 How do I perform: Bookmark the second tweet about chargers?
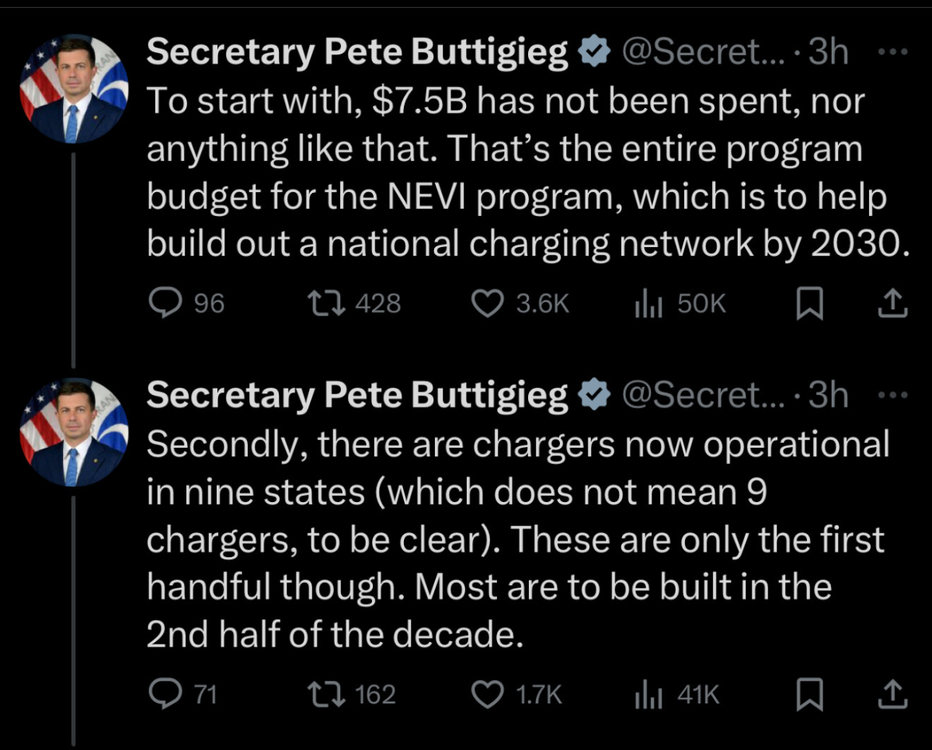pos(807,694)
